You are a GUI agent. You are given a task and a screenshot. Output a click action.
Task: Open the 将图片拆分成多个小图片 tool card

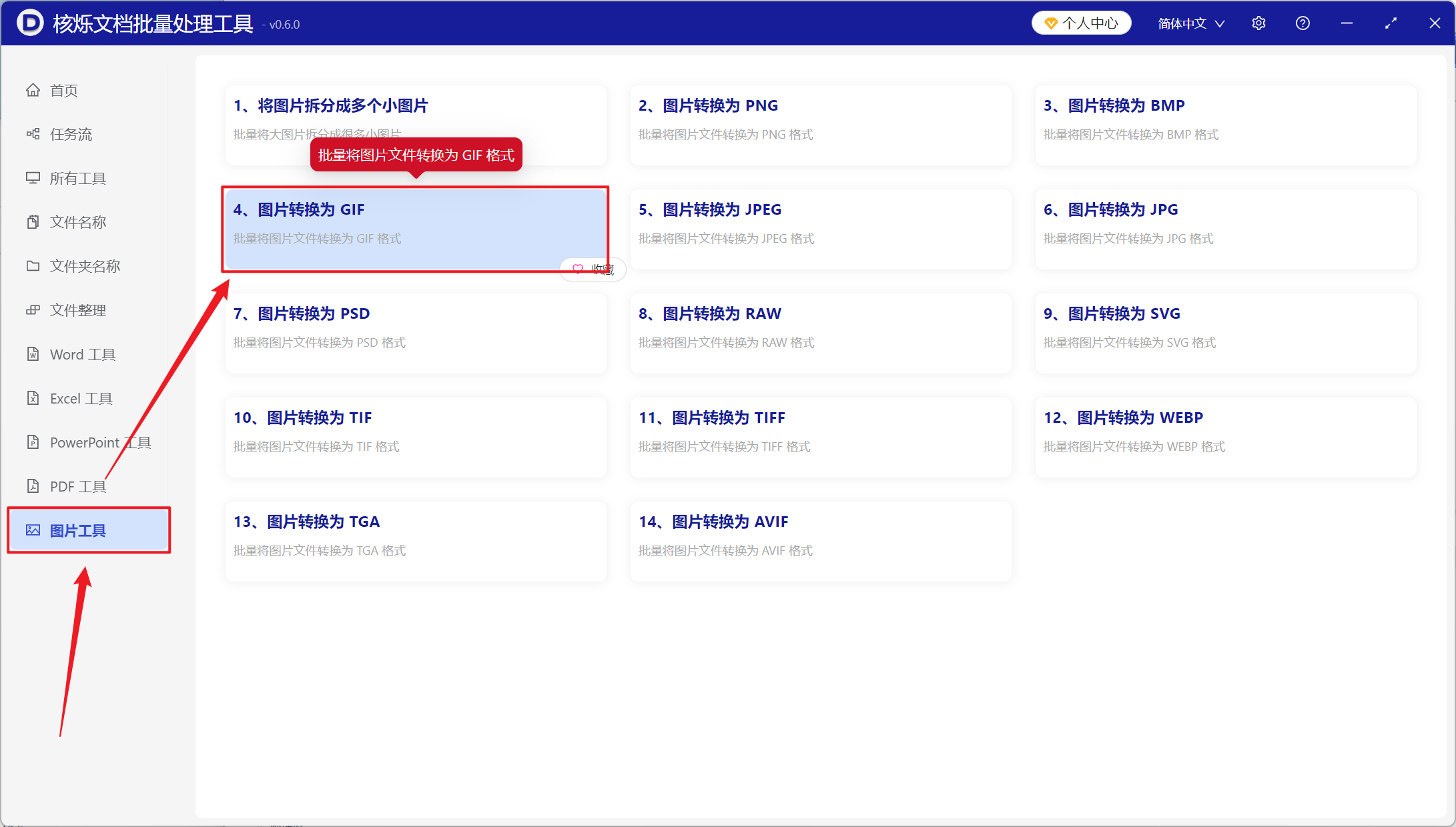coord(416,125)
